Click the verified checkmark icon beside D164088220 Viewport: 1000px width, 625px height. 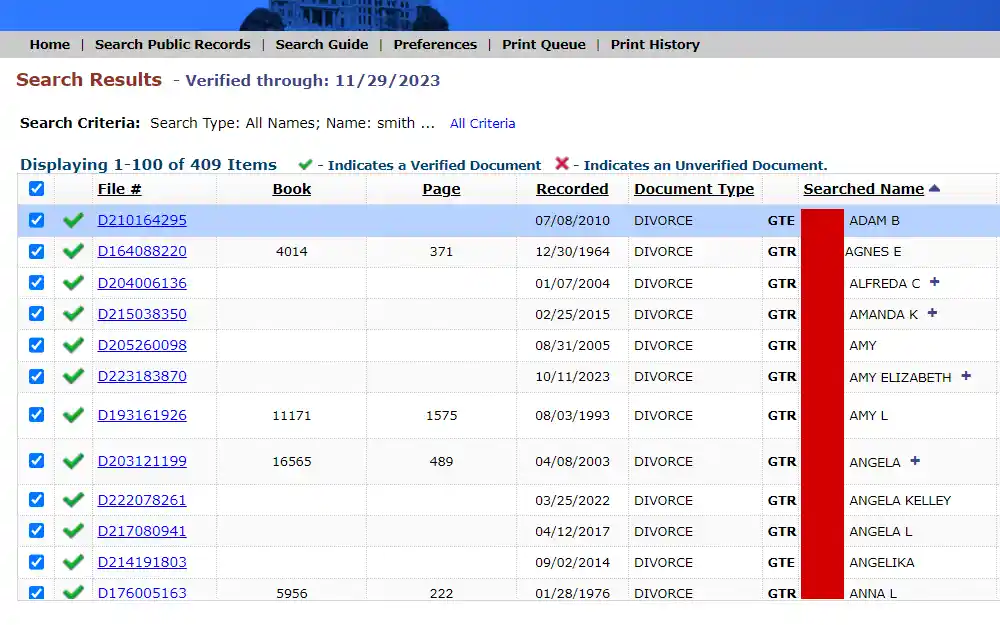[x=72, y=252]
